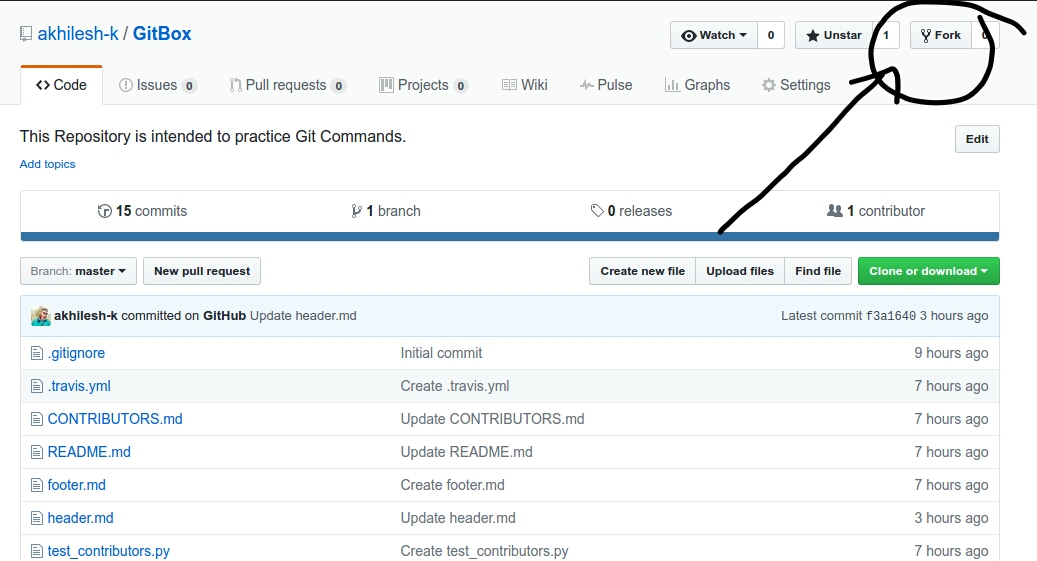Open the README.md file

pyautogui.click(x=89, y=453)
